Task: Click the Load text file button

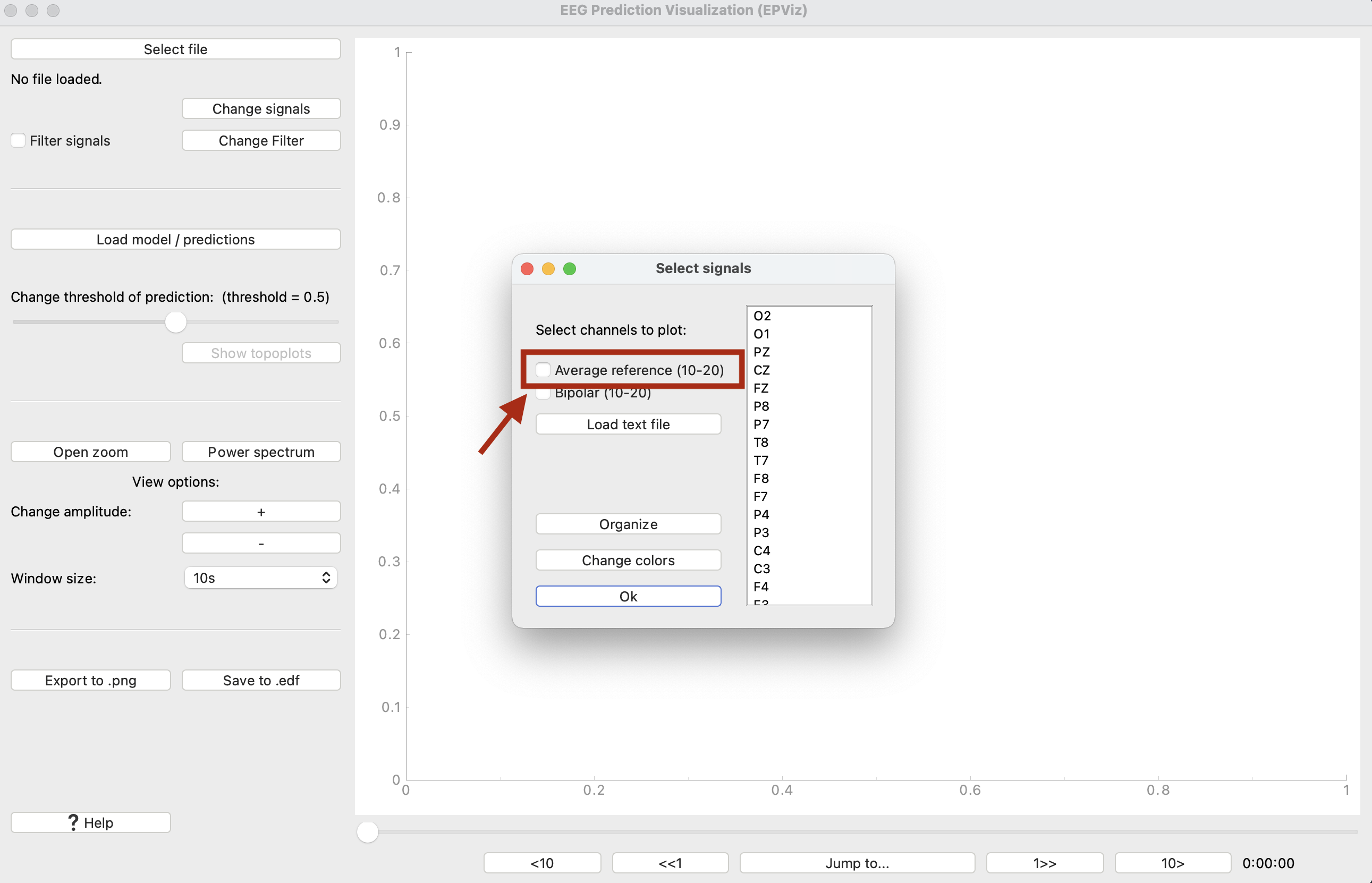Action: [628, 424]
